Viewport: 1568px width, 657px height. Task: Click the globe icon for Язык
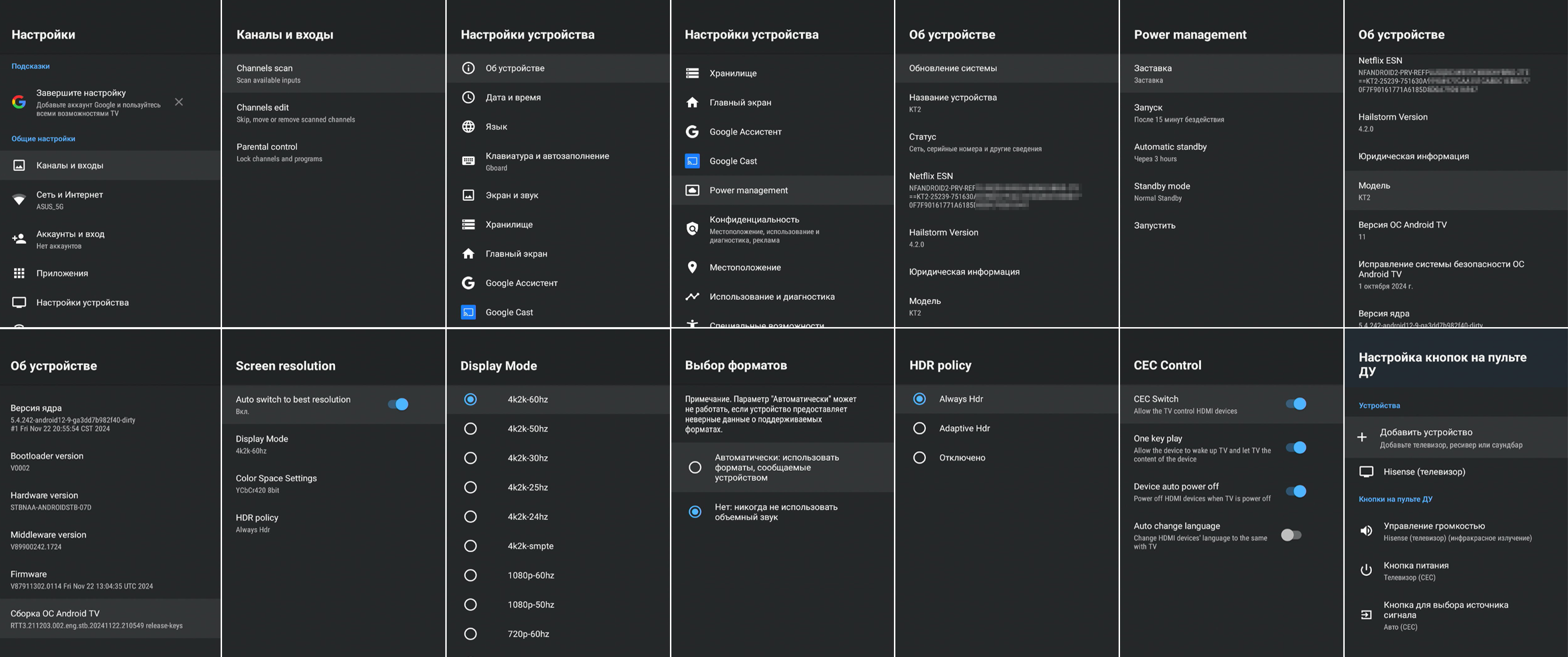click(x=469, y=126)
